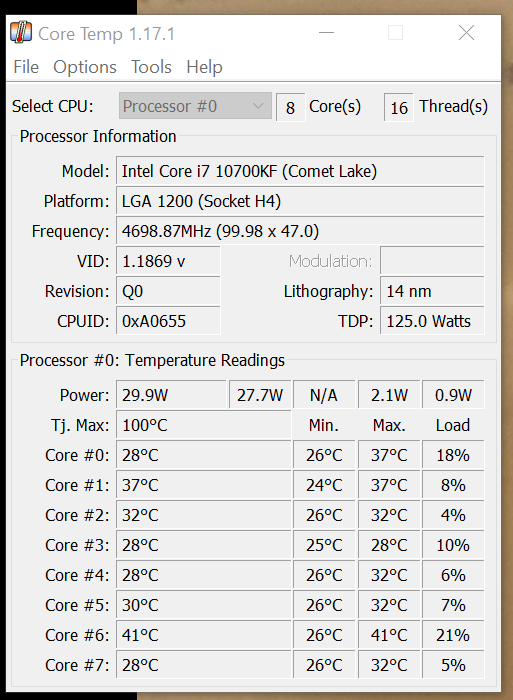
Task: Click Core #6 current temperature 41°C
Action: [204, 634]
